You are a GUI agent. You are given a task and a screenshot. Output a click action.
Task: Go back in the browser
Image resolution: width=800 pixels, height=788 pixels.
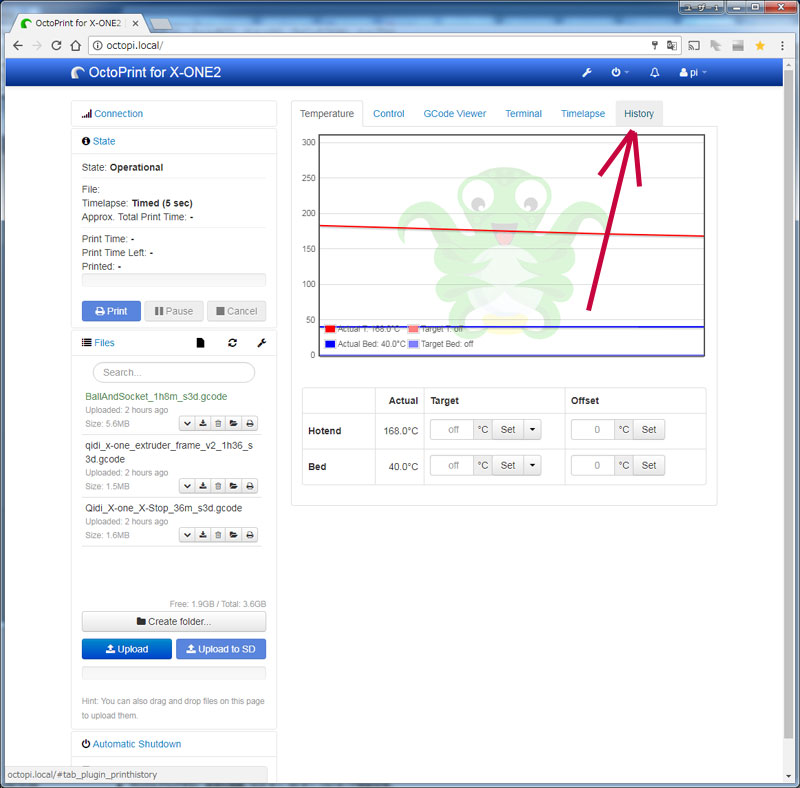tap(18, 45)
